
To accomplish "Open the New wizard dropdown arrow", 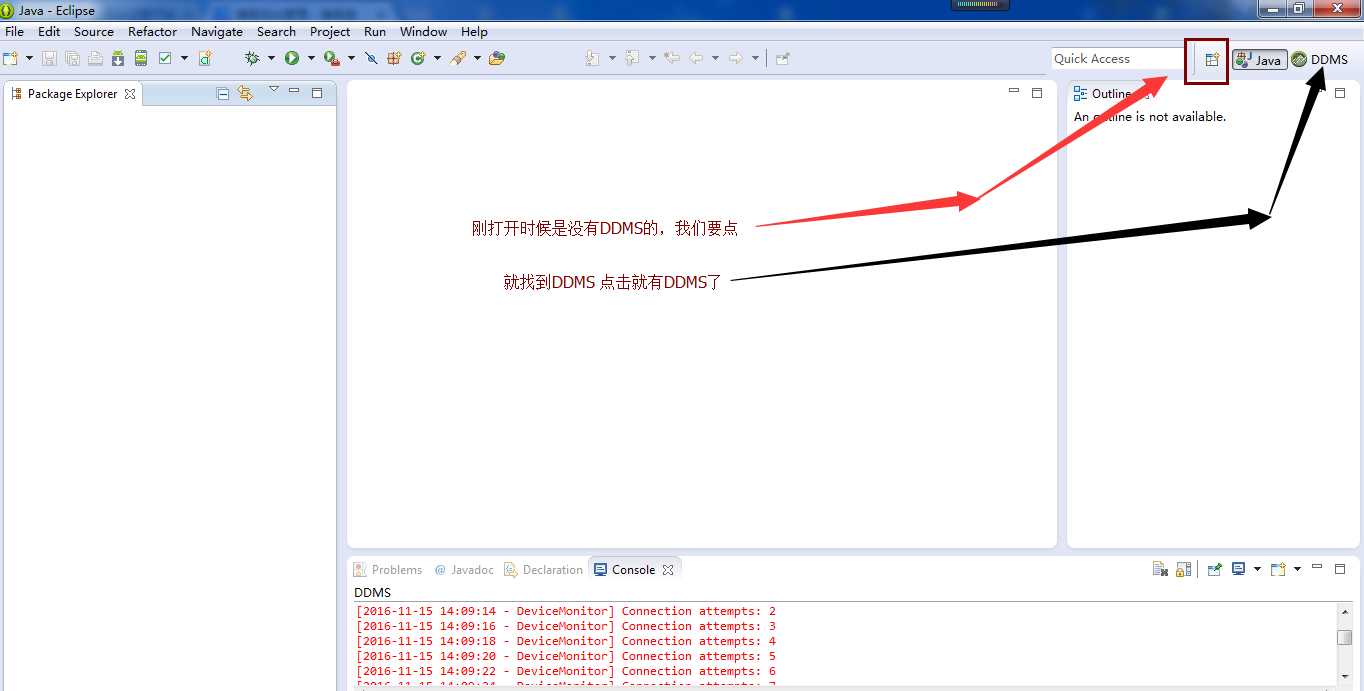I will point(29,58).
